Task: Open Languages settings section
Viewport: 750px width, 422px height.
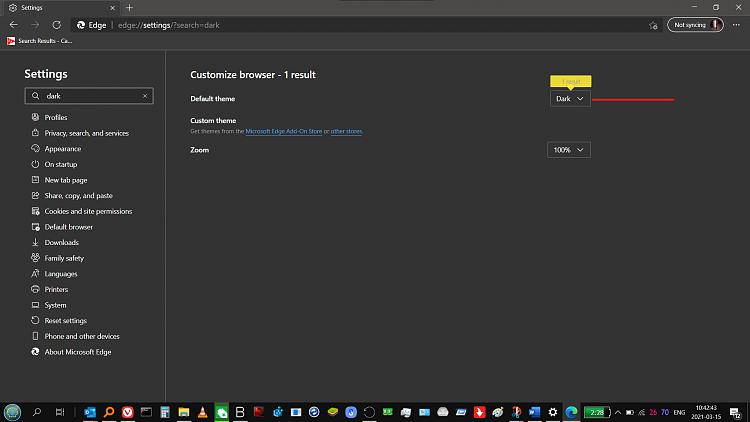Action: 61,274
